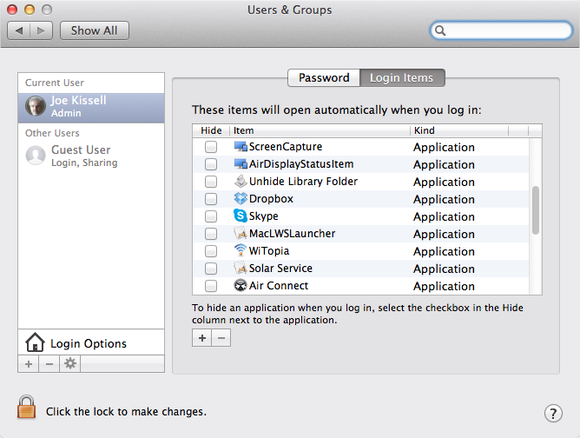Screen dimensions: 580x438
Task: Select the WiTopia login item
Action: [361, 251]
